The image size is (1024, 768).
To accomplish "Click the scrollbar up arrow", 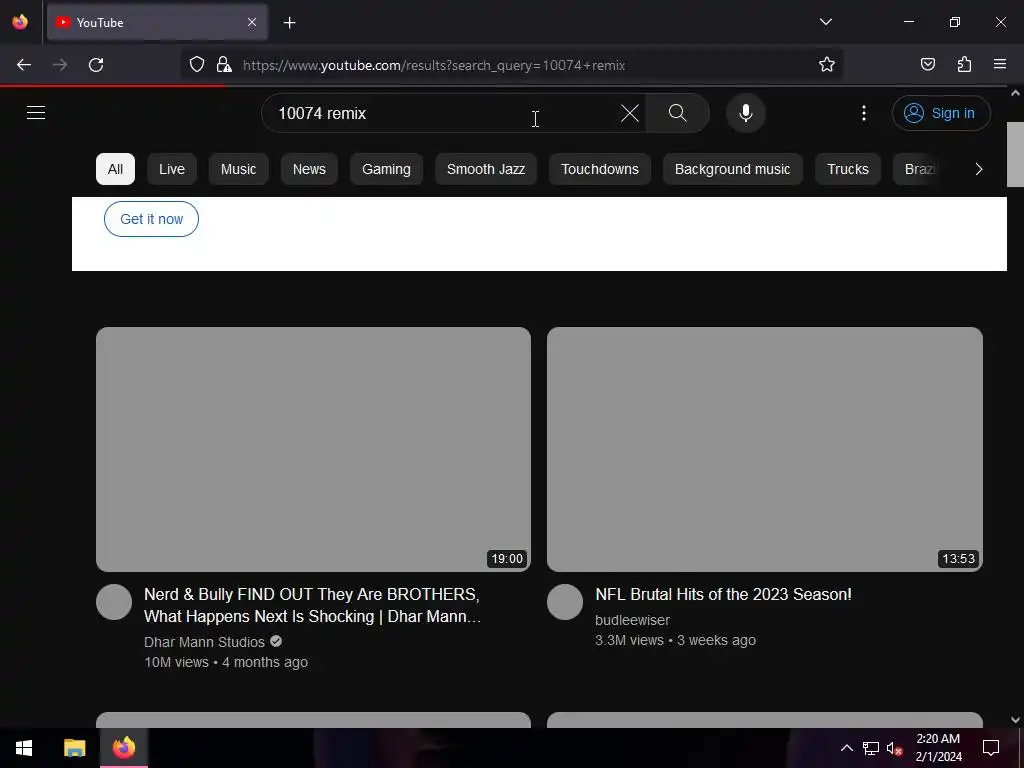I will [x=1015, y=93].
